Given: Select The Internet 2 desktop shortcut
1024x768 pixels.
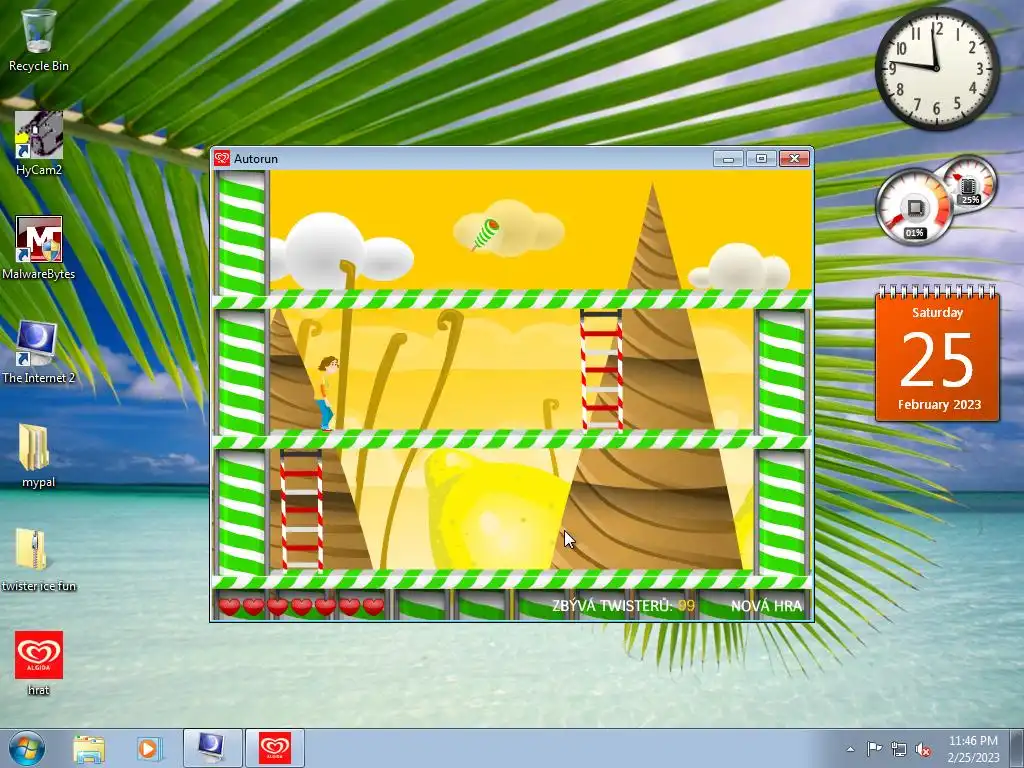Looking at the screenshot, I should pos(39,351).
